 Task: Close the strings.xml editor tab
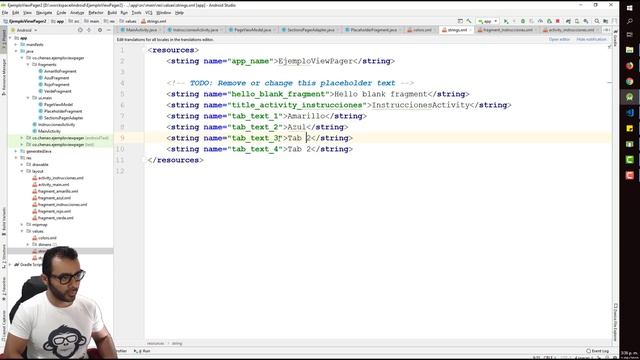click(x=470, y=30)
